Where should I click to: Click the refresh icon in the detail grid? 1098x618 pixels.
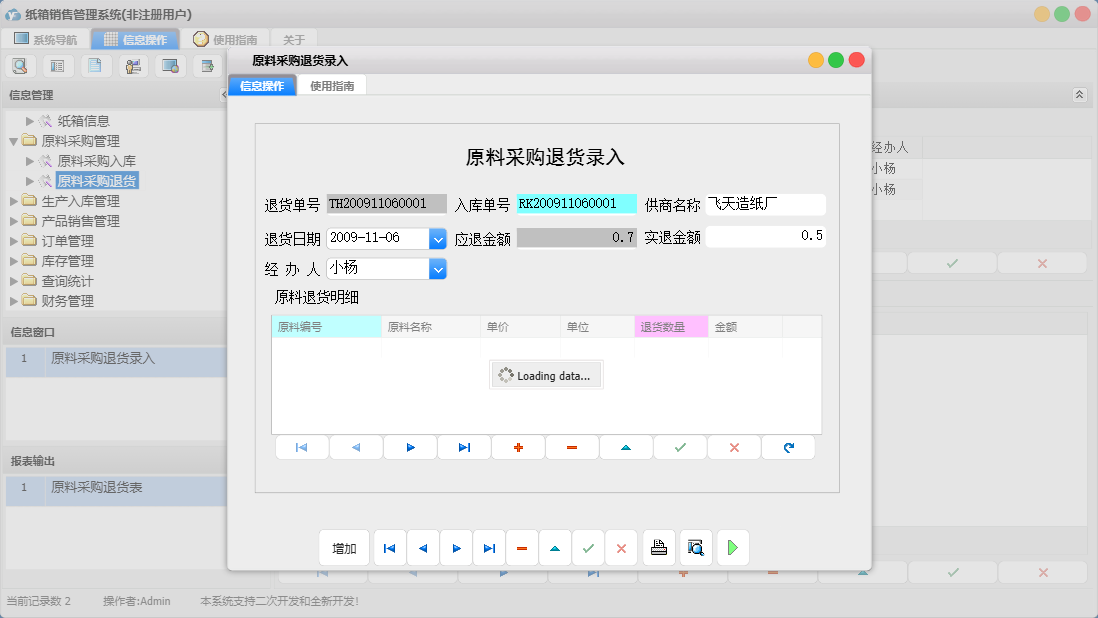pos(788,447)
